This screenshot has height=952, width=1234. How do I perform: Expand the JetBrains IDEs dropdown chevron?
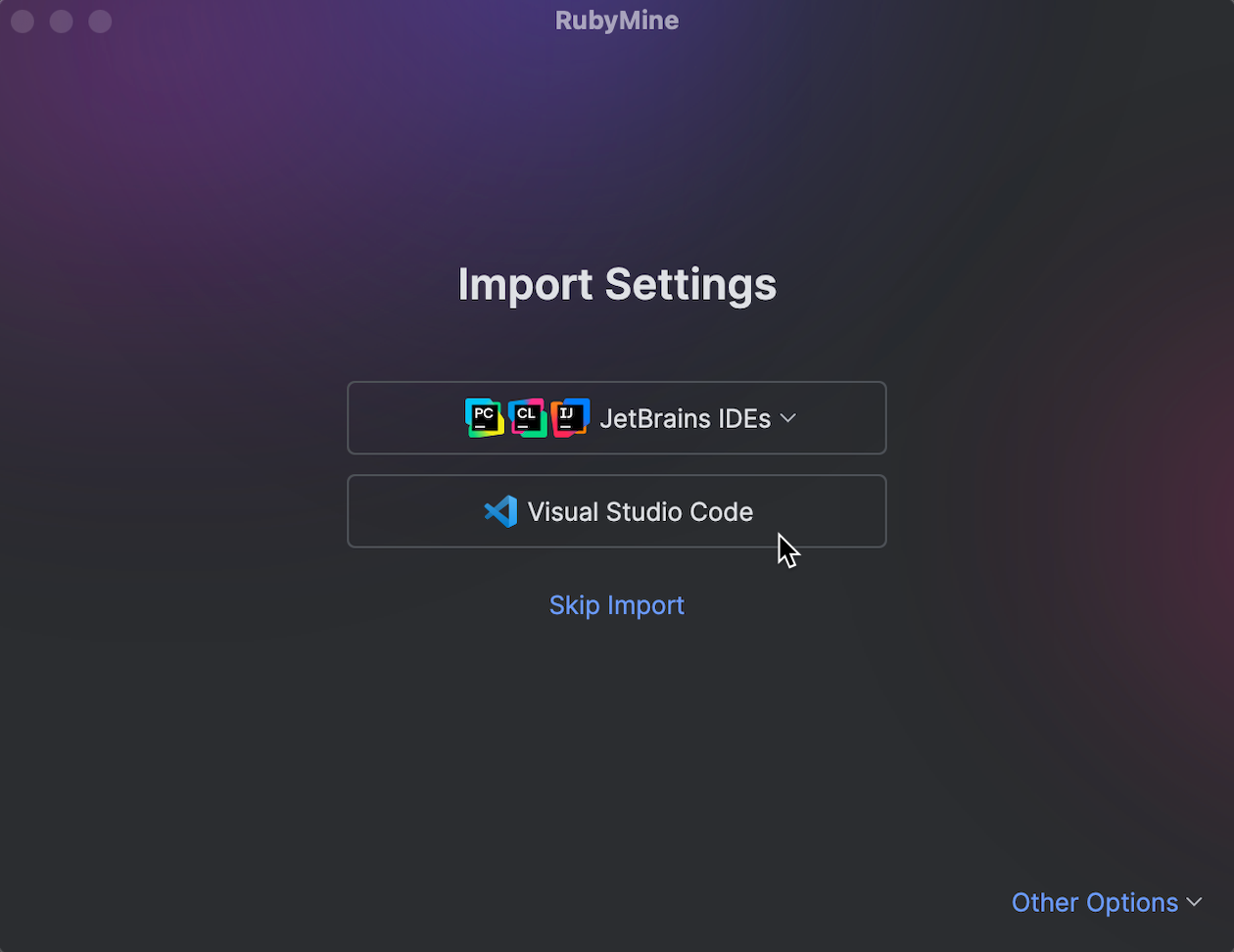788,418
